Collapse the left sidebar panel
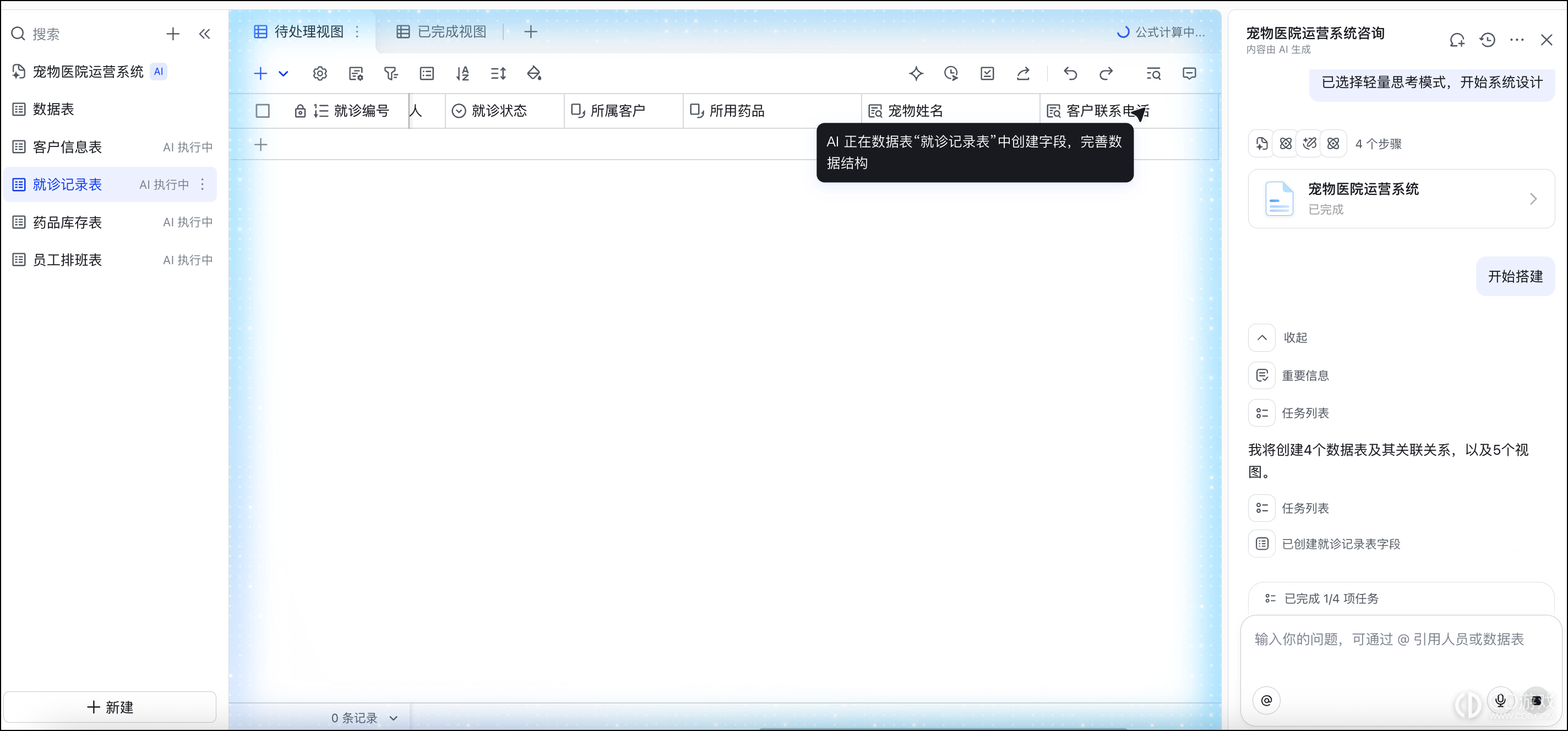This screenshot has width=1568, height=731. point(205,34)
